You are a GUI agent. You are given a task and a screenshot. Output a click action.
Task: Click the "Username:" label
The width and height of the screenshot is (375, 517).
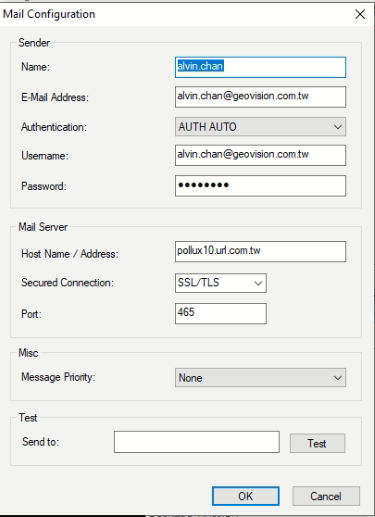[45, 156]
